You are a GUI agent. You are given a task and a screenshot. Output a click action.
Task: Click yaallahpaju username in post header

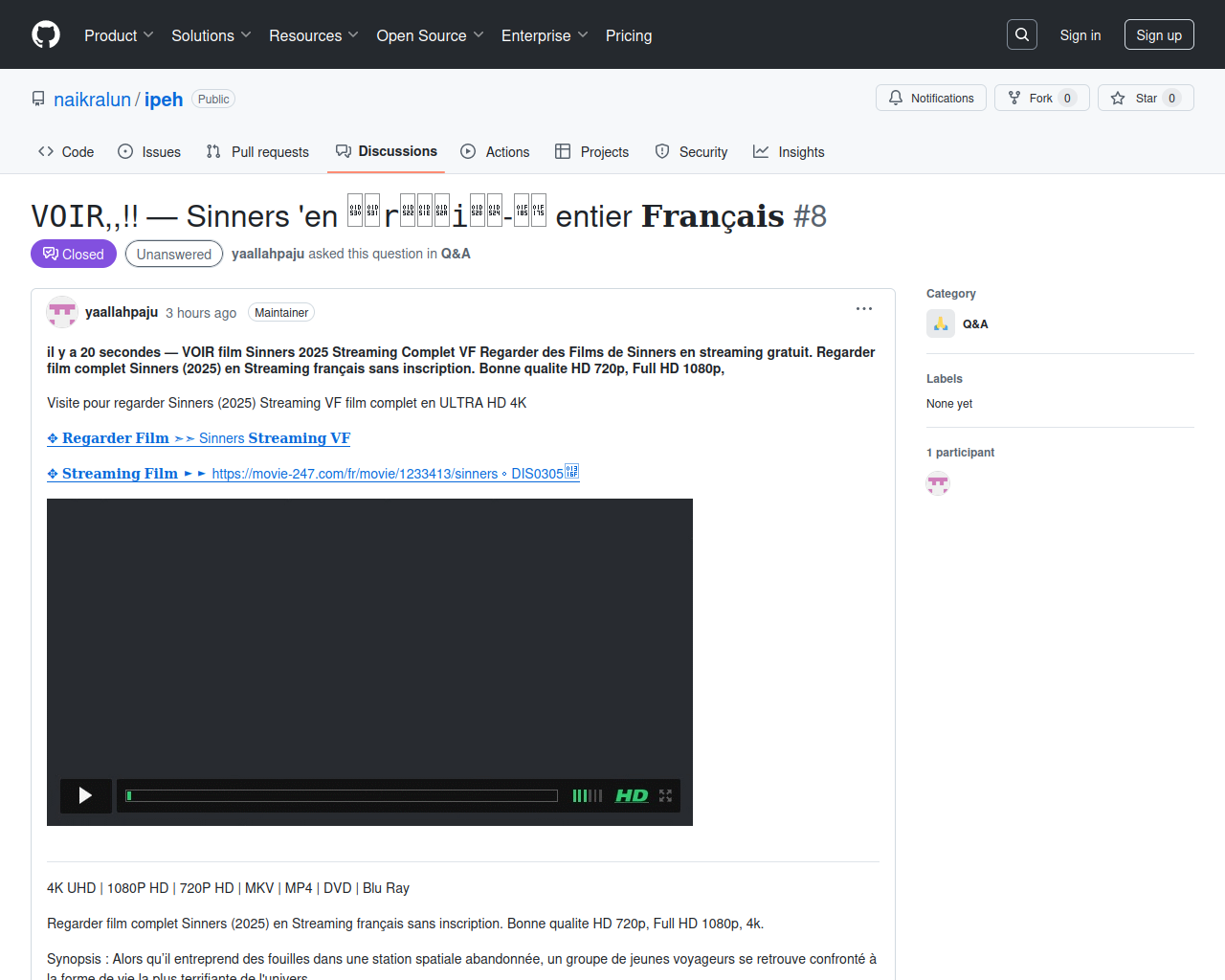tap(122, 312)
